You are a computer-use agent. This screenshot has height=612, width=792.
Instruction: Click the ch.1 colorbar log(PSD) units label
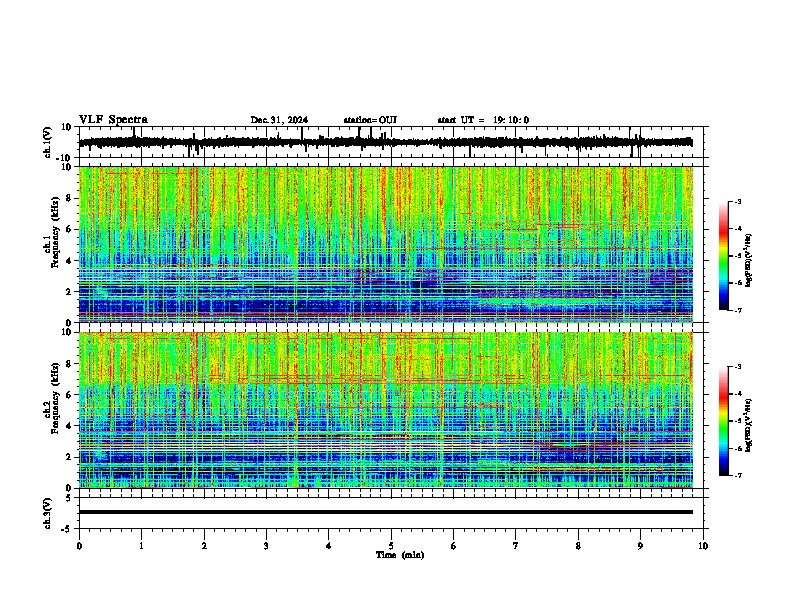(749, 260)
